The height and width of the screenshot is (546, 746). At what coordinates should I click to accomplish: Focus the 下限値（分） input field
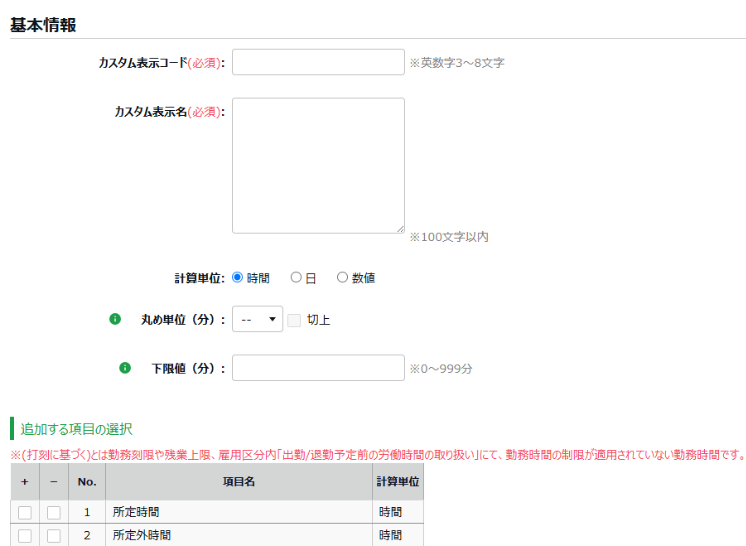(x=318, y=368)
